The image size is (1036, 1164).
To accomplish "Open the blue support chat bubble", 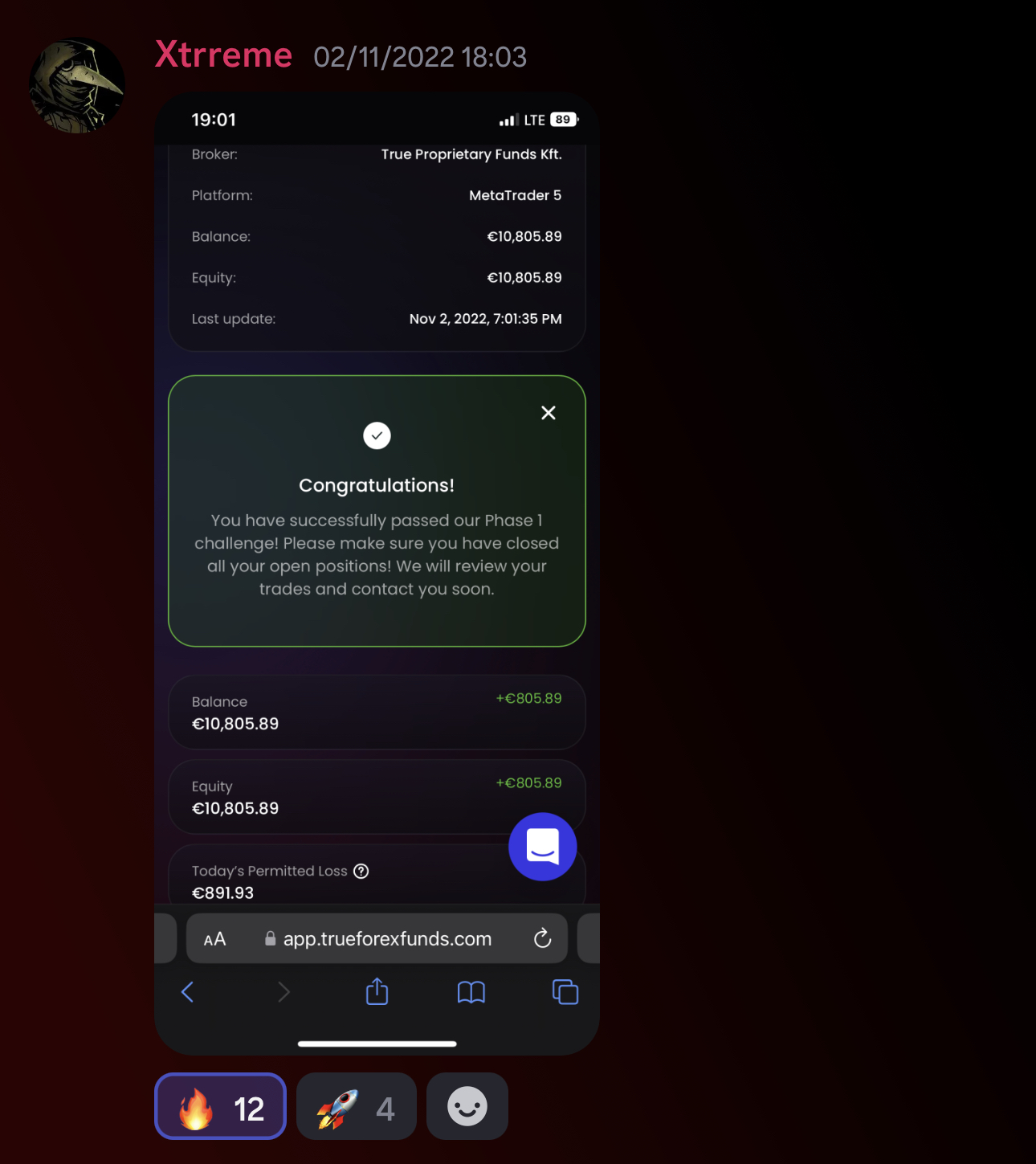I will [543, 847].
